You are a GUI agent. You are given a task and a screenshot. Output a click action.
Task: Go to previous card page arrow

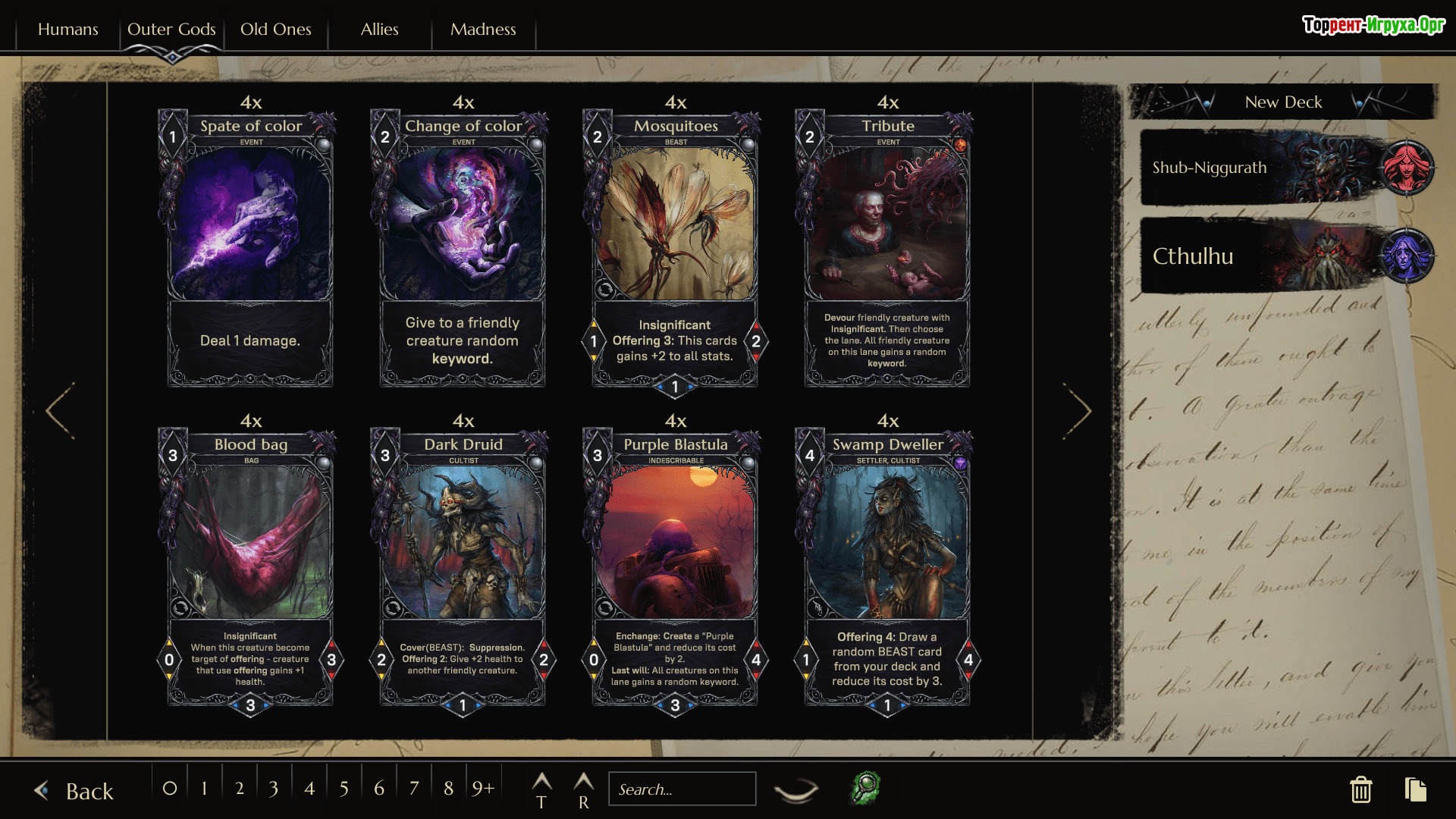(x=60, y=411)
